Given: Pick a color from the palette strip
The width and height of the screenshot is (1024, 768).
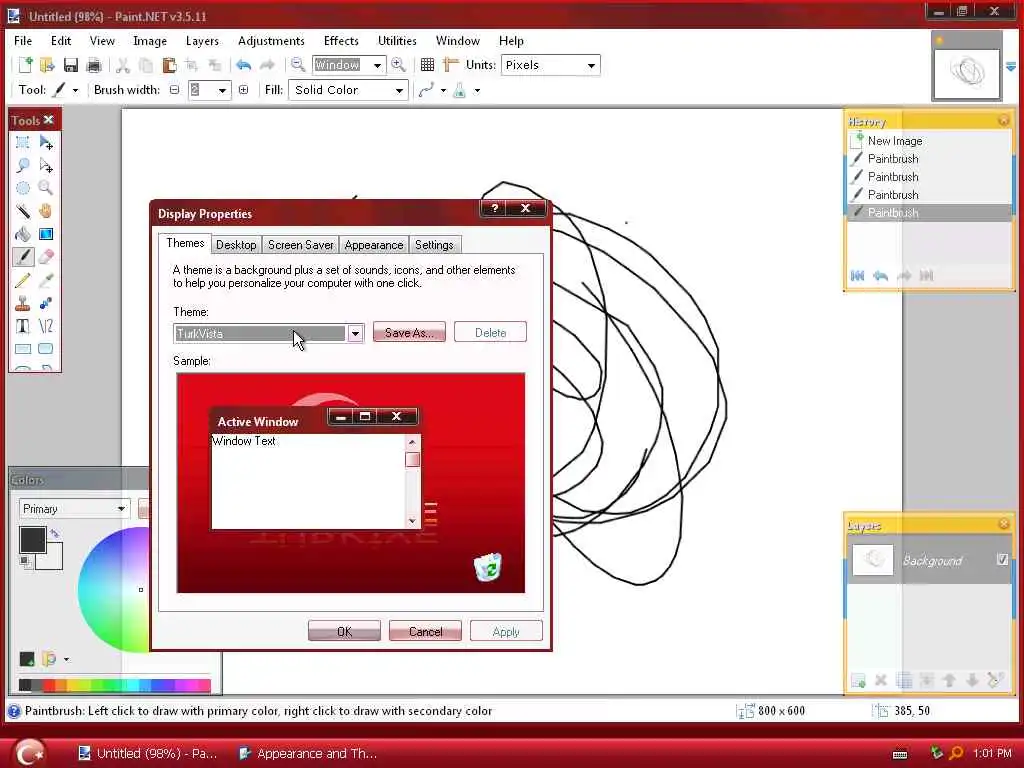Looking at the screenshot, I should point(115,685).
